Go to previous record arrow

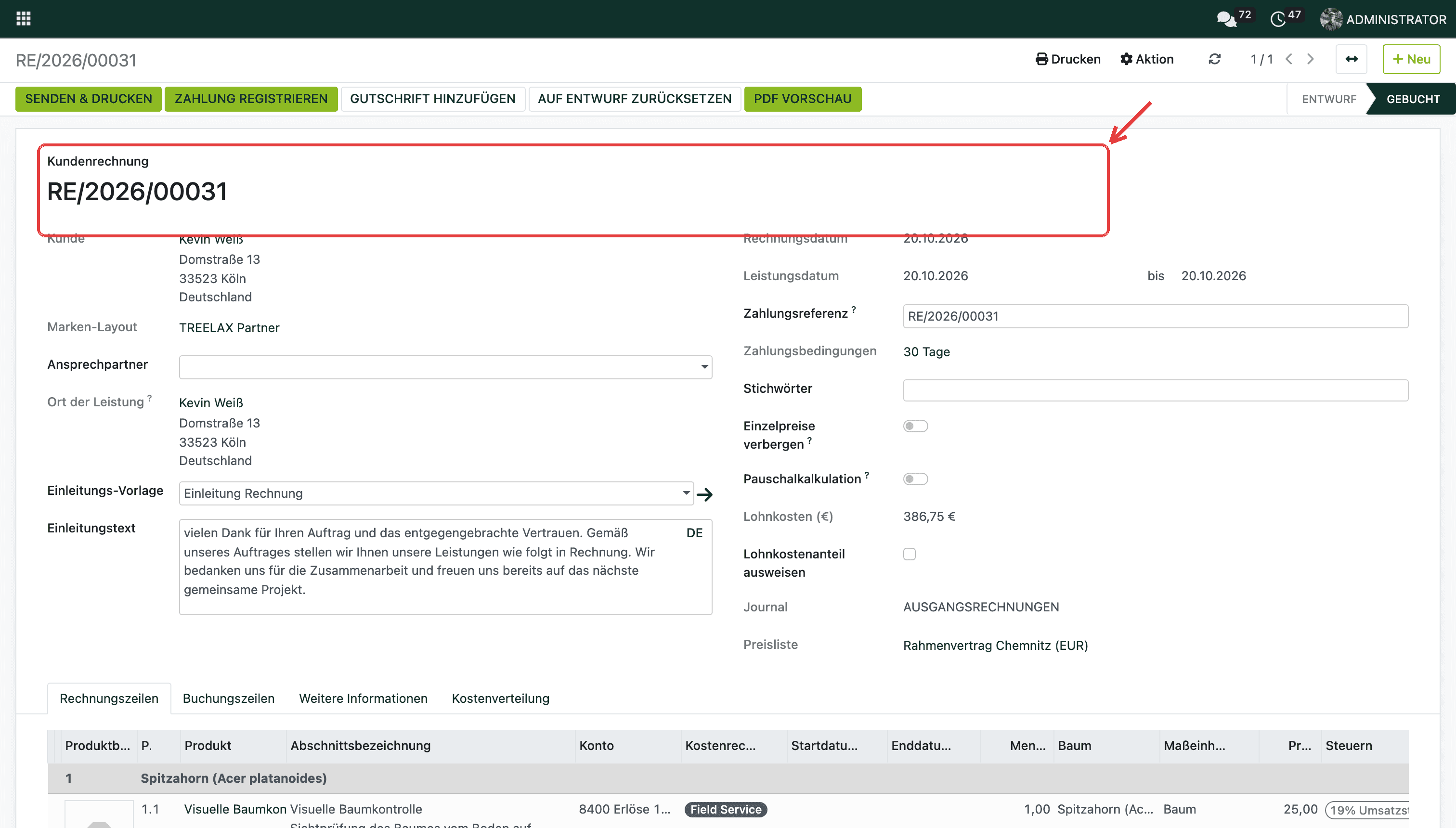tap(1289, 59)
